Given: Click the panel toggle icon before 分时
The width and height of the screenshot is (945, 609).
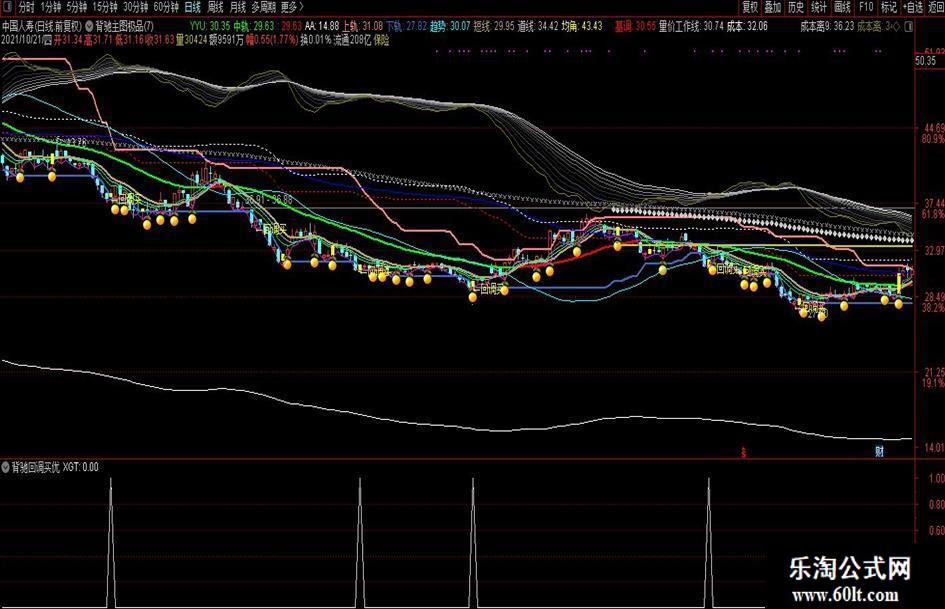Looking at the screenshot, I should coord(6,7).
